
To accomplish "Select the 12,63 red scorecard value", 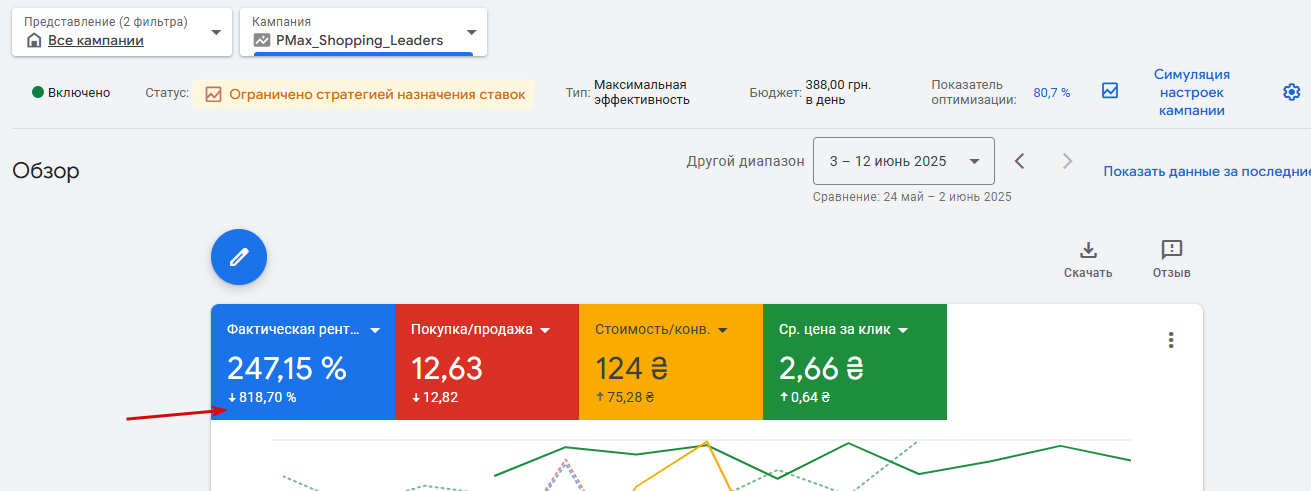I will pos(447,369).
